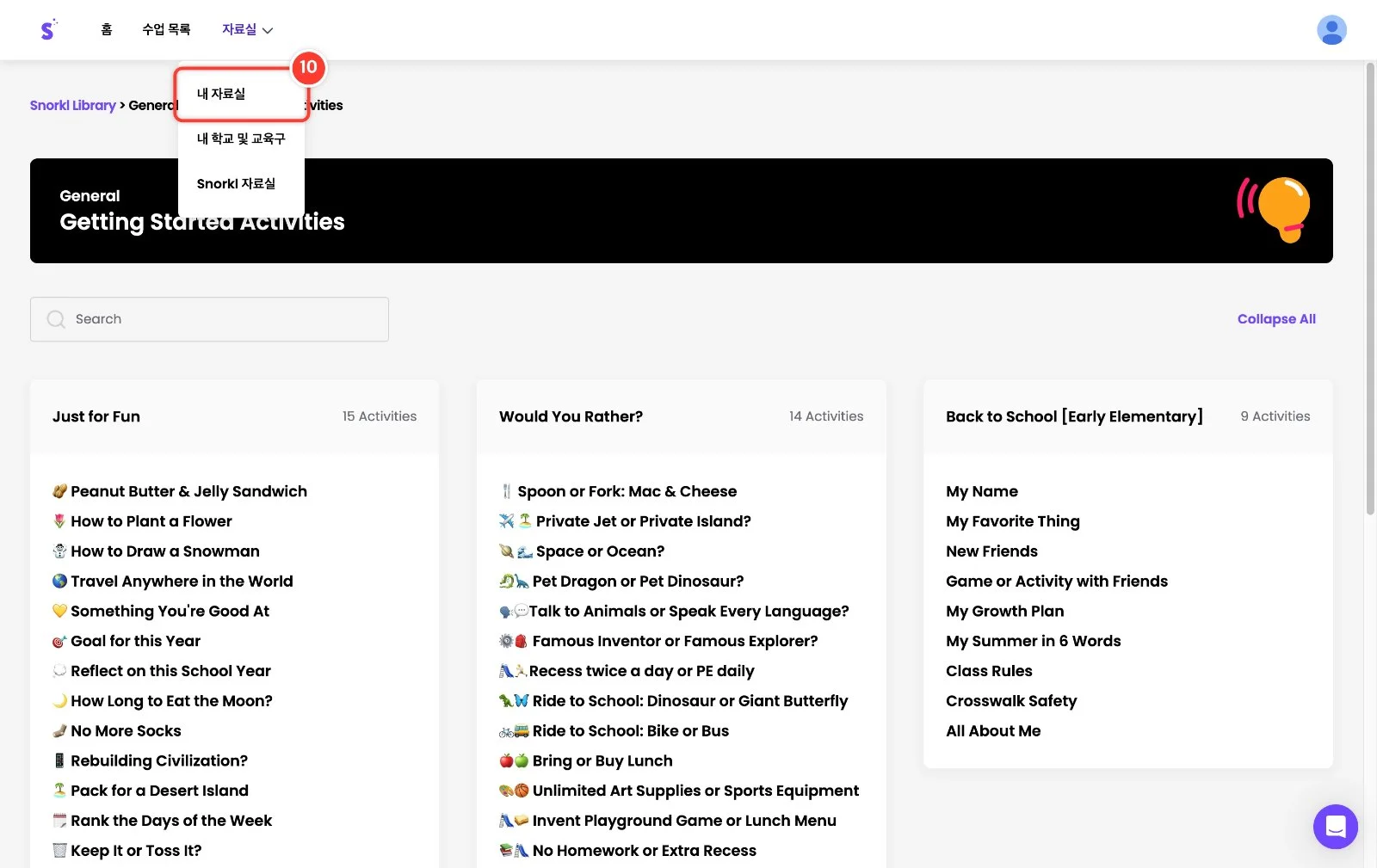Open My Summer in 6 Words
Screen dimensions: 1377x868
click(1034, 641)
